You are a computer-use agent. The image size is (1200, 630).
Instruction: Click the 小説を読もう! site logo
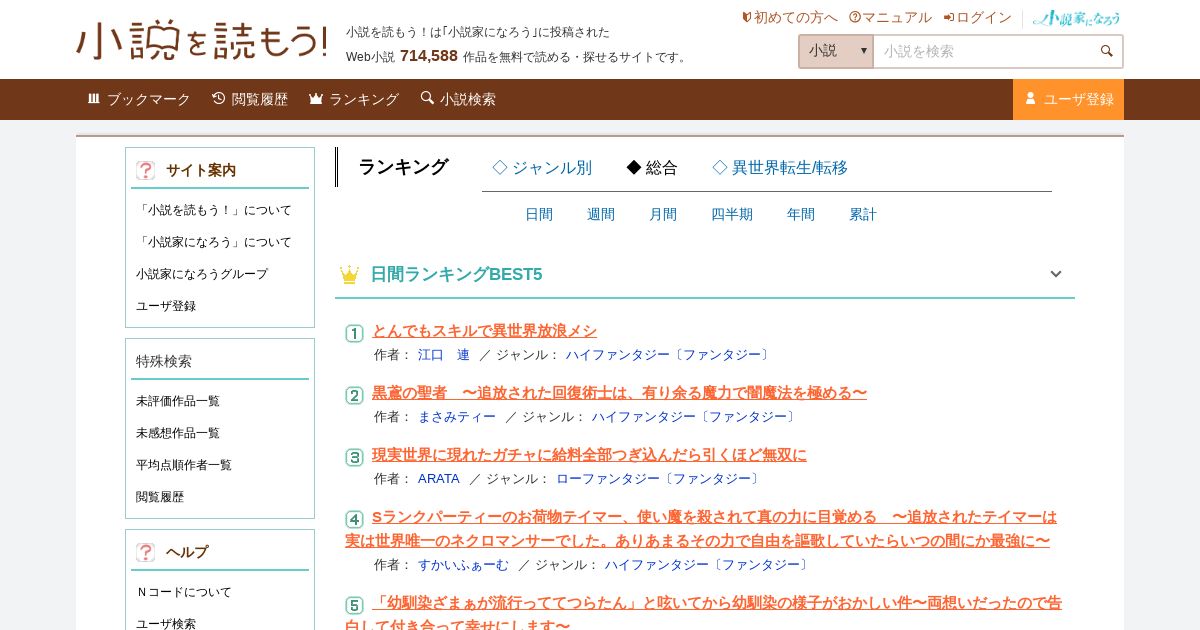coord(202,40)
